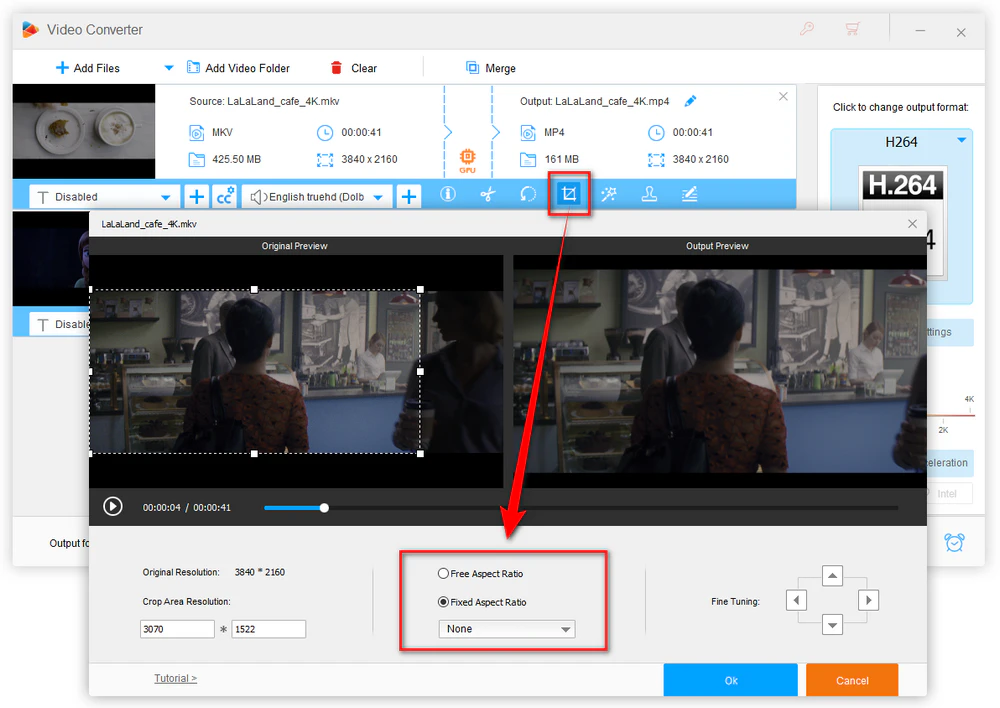Click Add Video Folder
Screen dimensions: 1000x708
click(238, 68)
